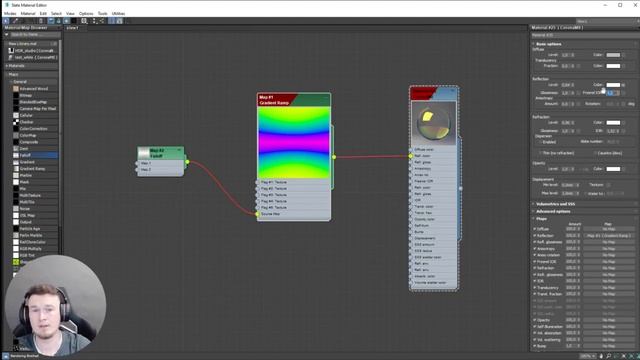Click the Cellular map thumbnail icon
640x360 pixels.
click(16, 116)
